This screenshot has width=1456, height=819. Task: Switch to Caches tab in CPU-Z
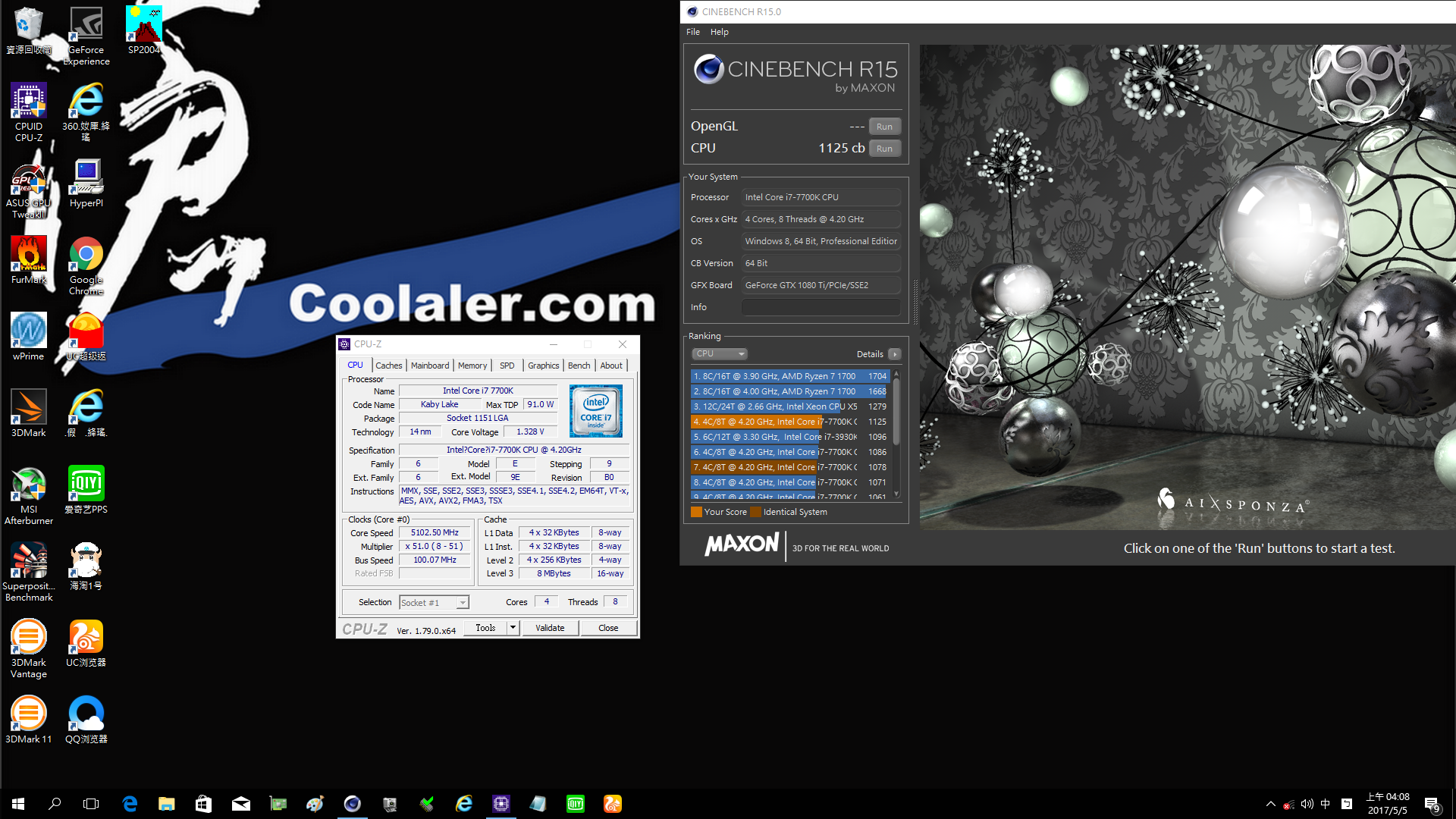(x=388, y=366)
